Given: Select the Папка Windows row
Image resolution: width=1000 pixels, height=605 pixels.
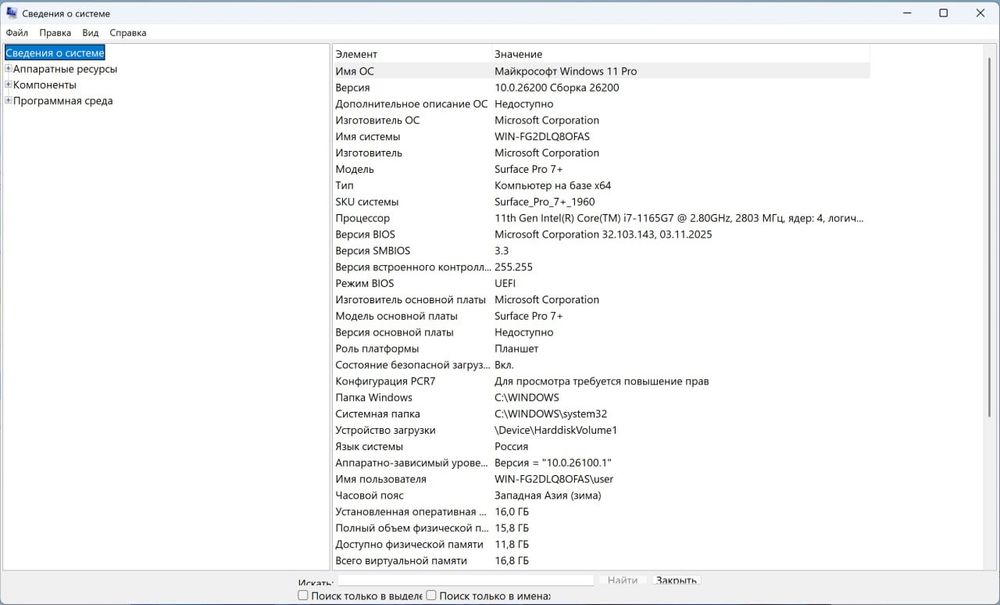Looking at the screenshot, I should pos(601,398).
